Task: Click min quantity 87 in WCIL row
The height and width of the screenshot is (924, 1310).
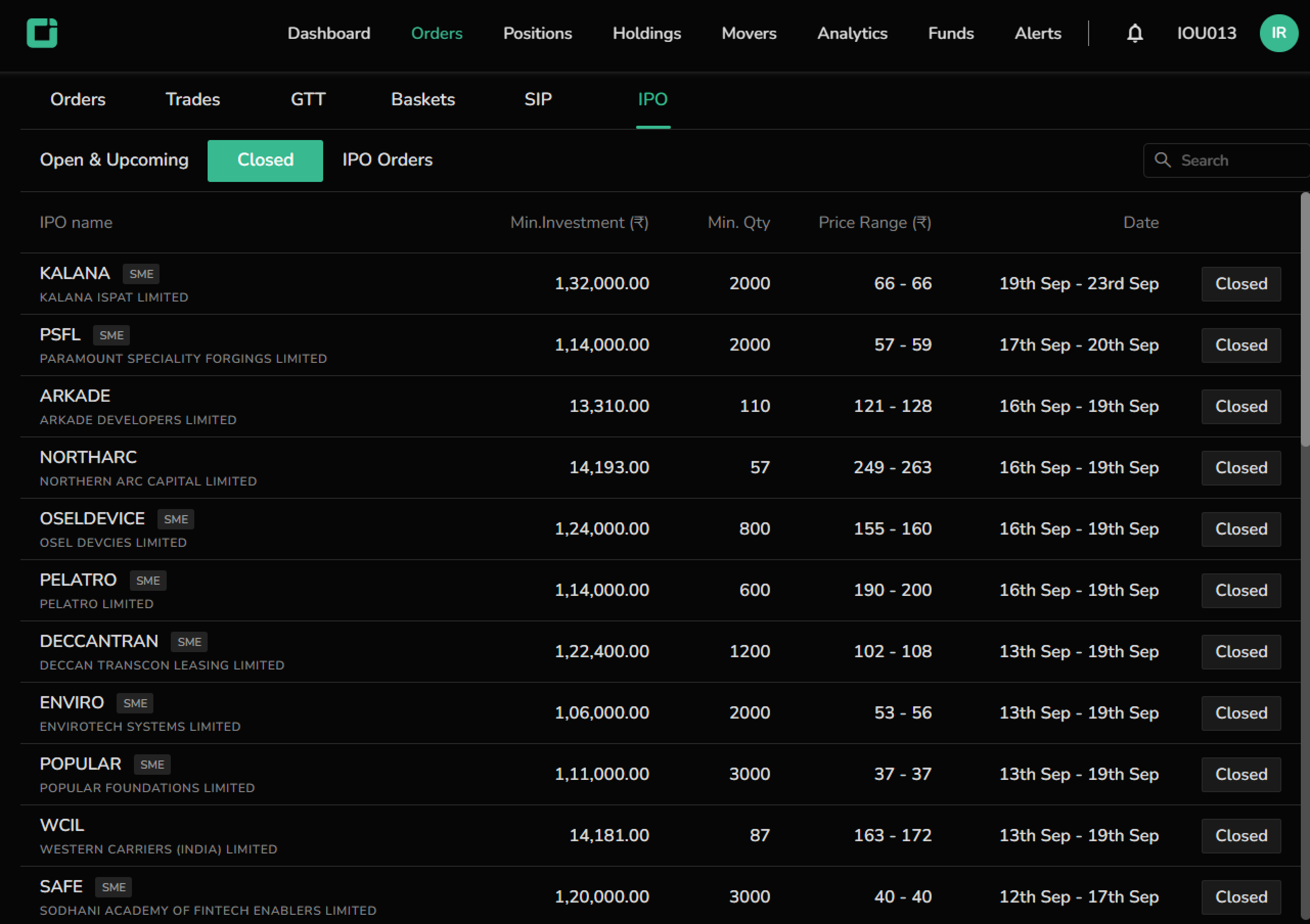Action: point(760,836)
